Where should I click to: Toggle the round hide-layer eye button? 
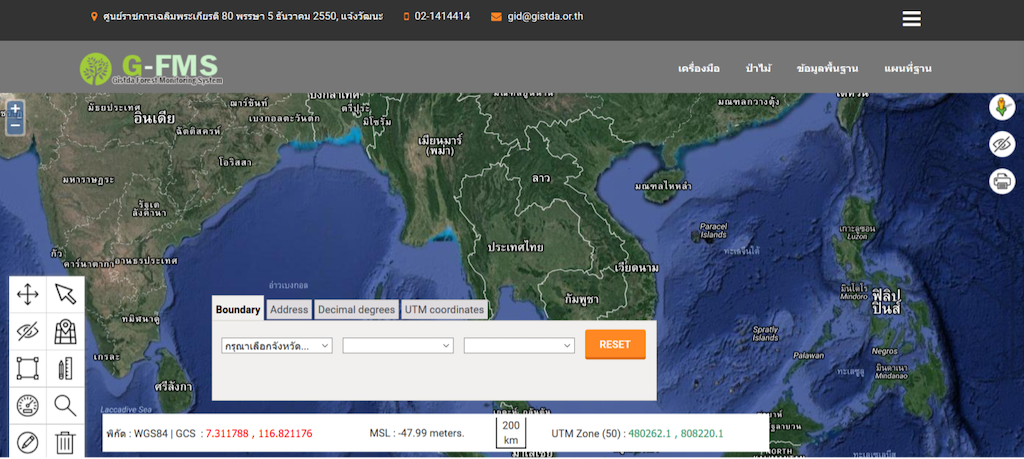pos(1001,144)
